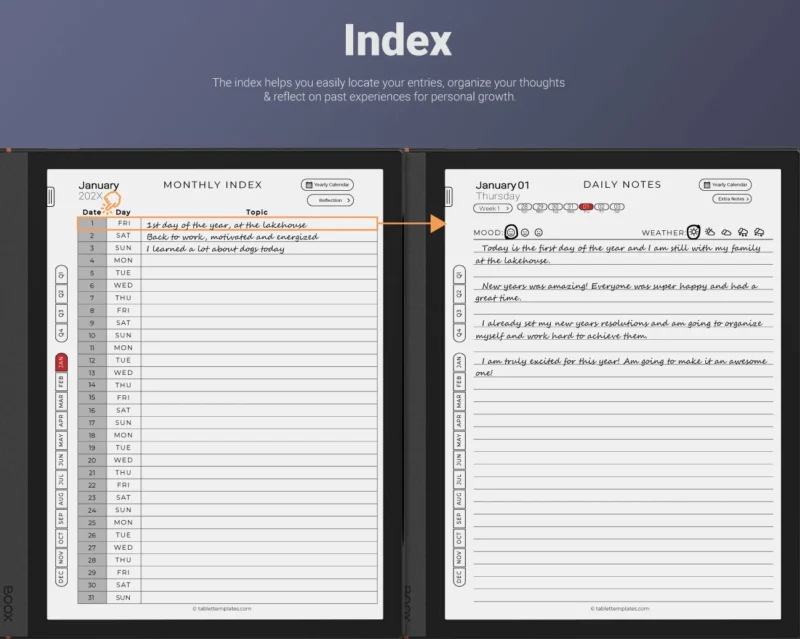The width and height of the screenshot is (800, 639).
Task: Visit the tablettemplates.com link
Action: (x=222, y=608)
